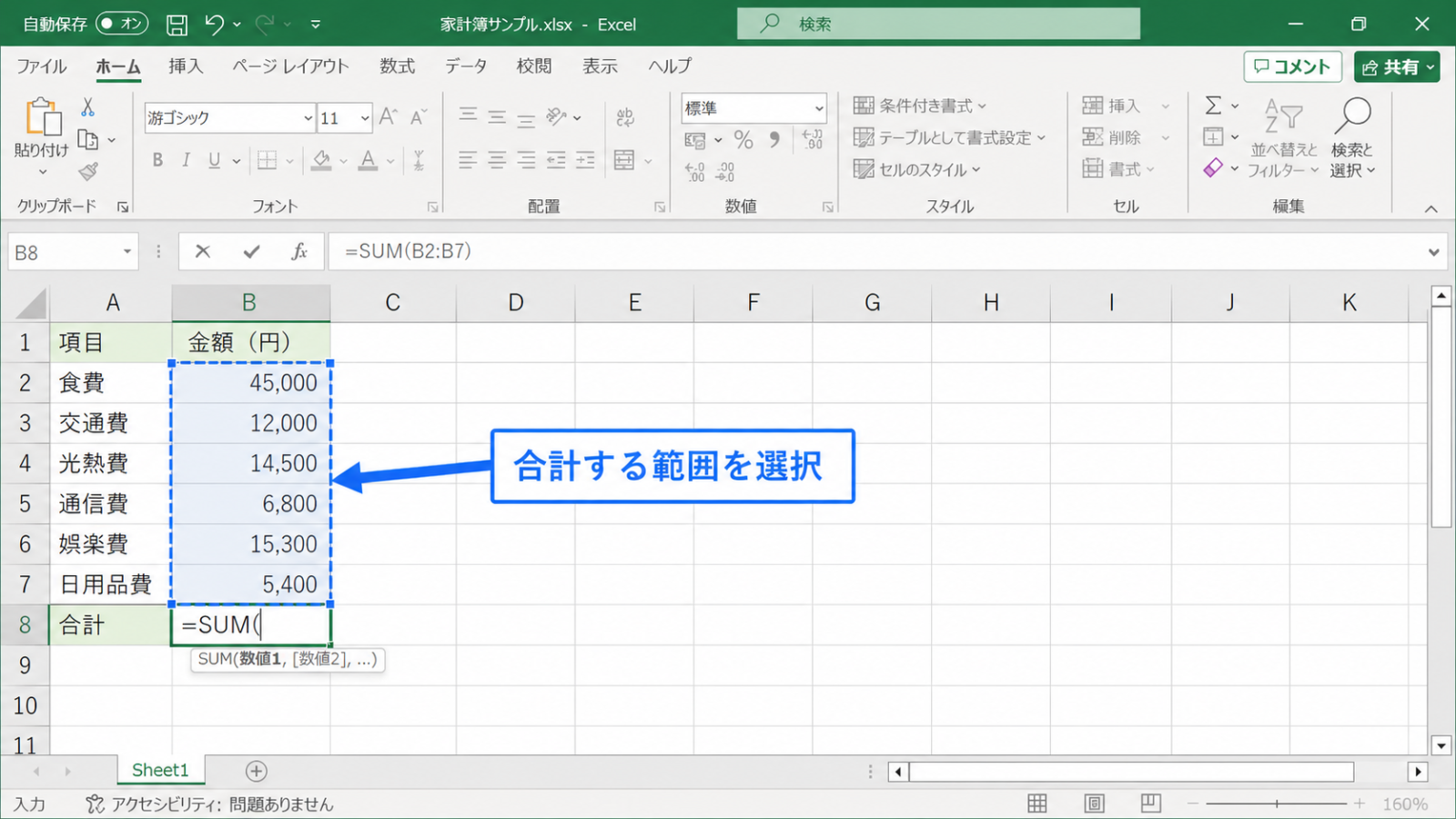Toggle align left
This screenshot has width=1456, height=819.
(x=468, y=161)
